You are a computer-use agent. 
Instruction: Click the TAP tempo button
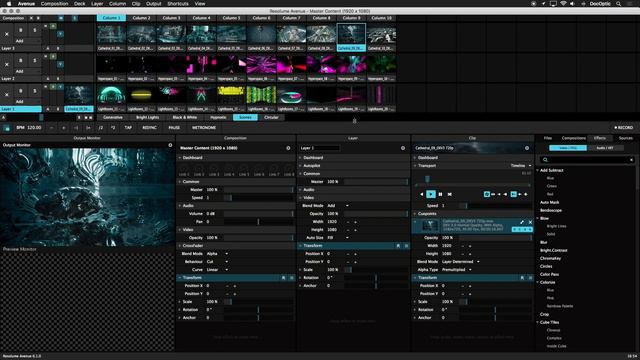pos(128,128)
